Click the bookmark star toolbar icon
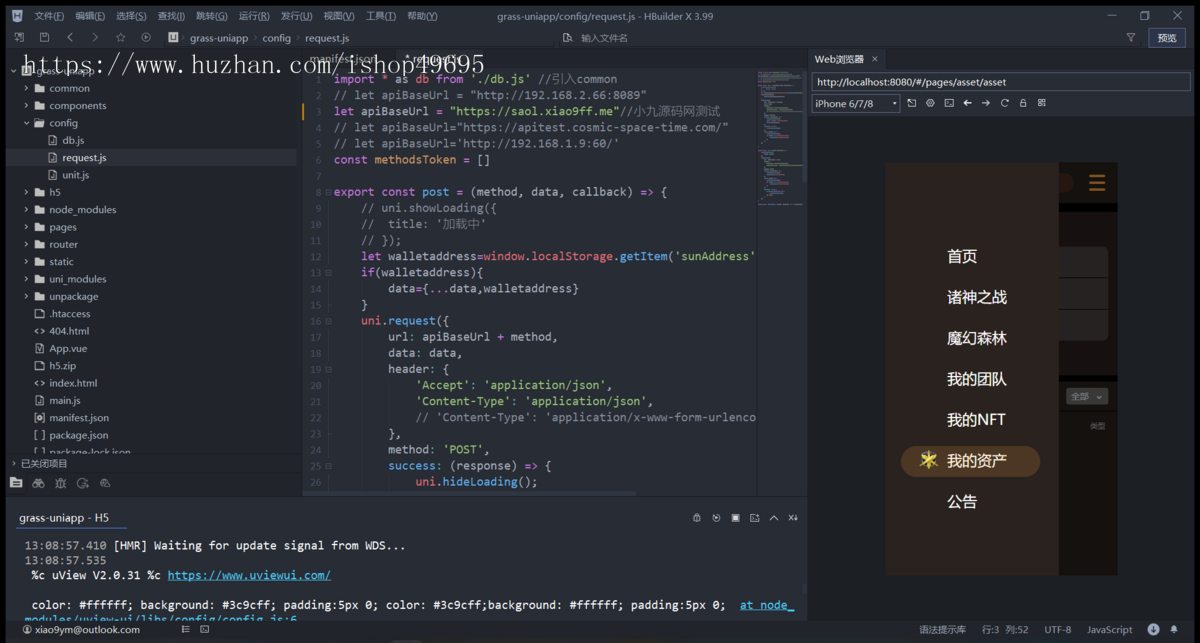The width and height of the screenshot is (1200, 643). point(121,37)
